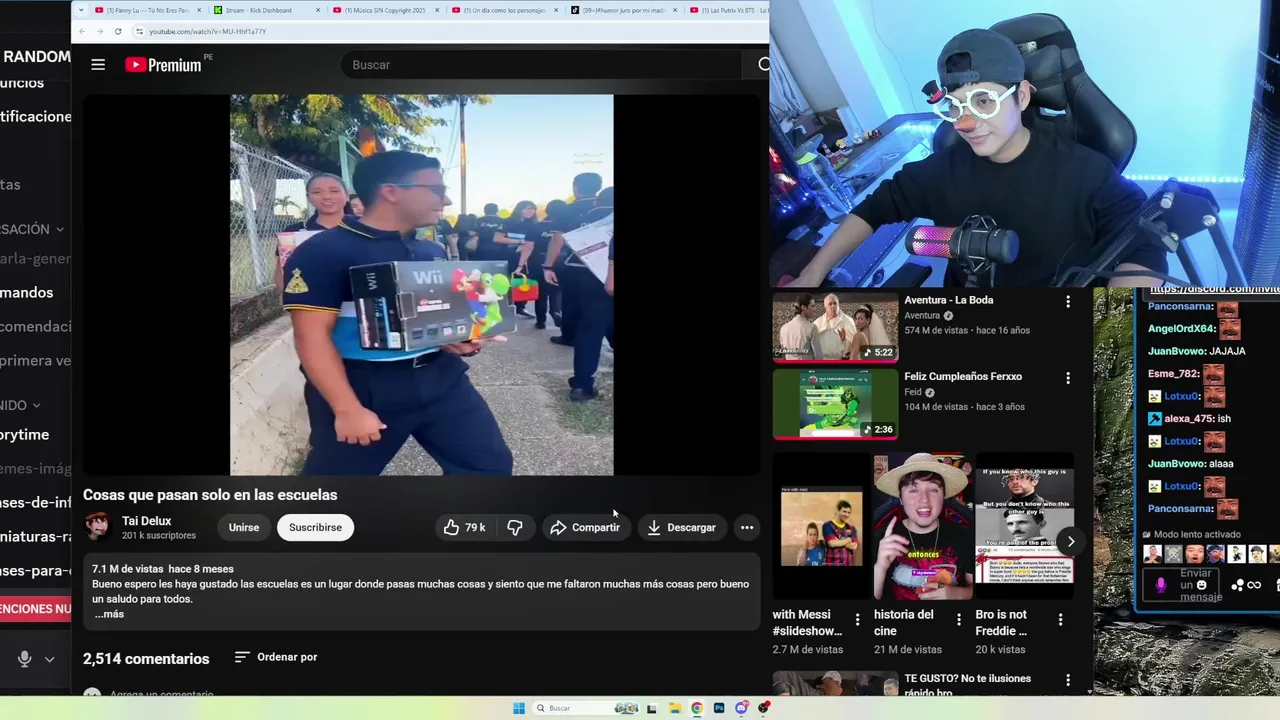Screen dimensions: 1280x720
Task: Click the YouTube search magnifier icon
Action: coord(764,65)
